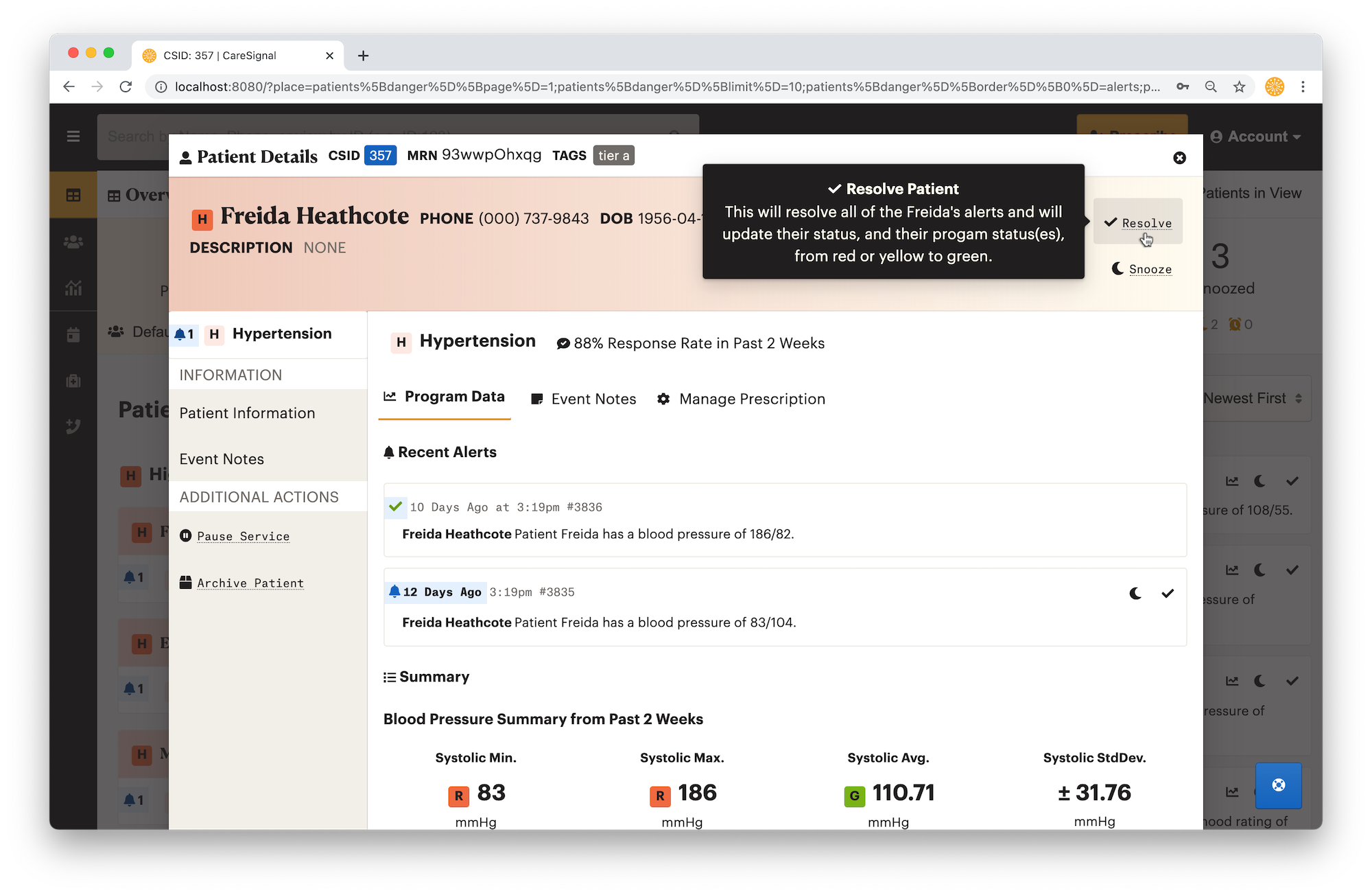
Task: Click resolved checkmark on alert #3836
Action: coord(395,507)
